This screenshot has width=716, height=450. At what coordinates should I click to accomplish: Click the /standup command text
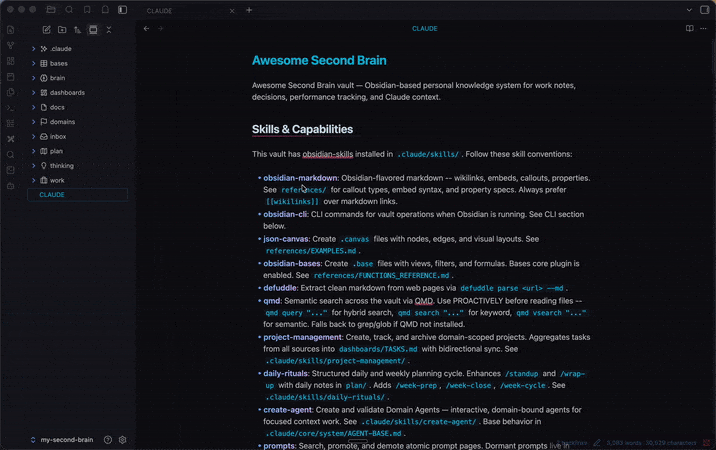pos(521,374)
